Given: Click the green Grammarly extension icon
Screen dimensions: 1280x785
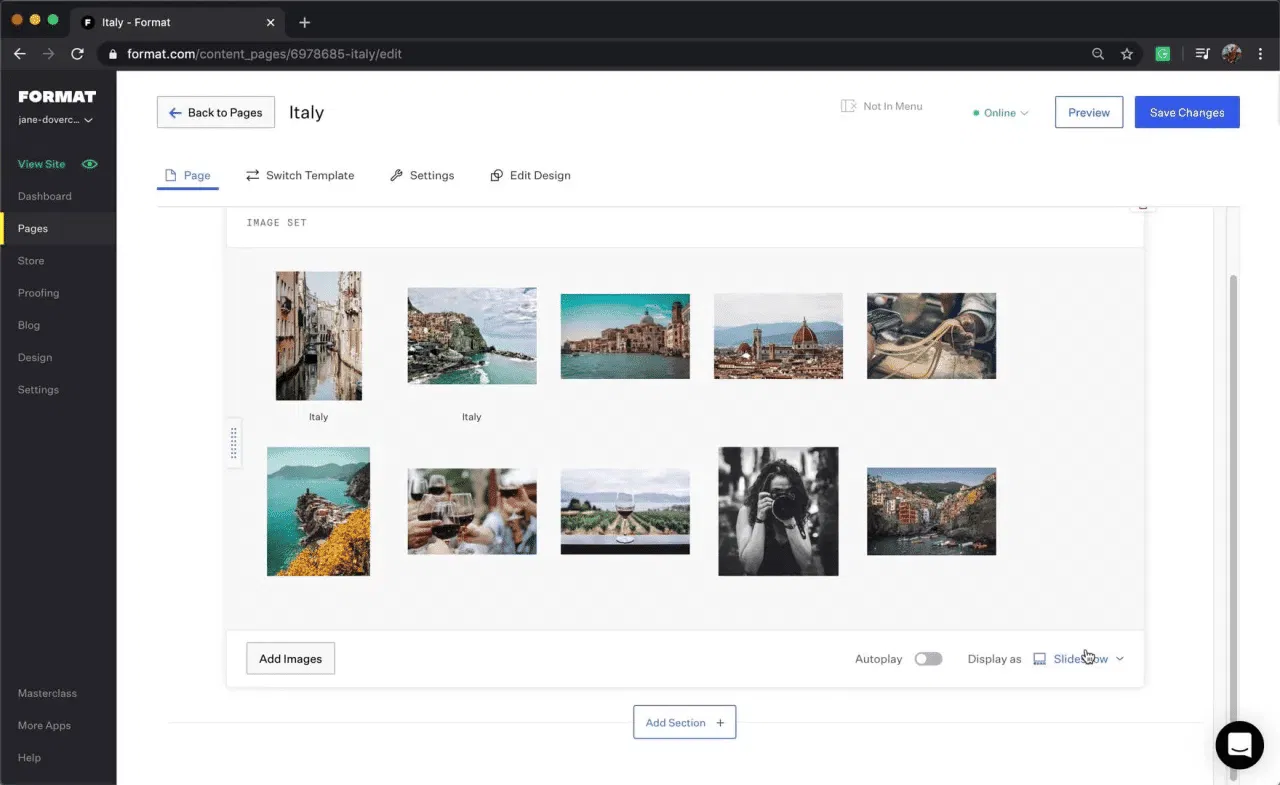Looking at the screenshot, I should (x=1162, y=54).
